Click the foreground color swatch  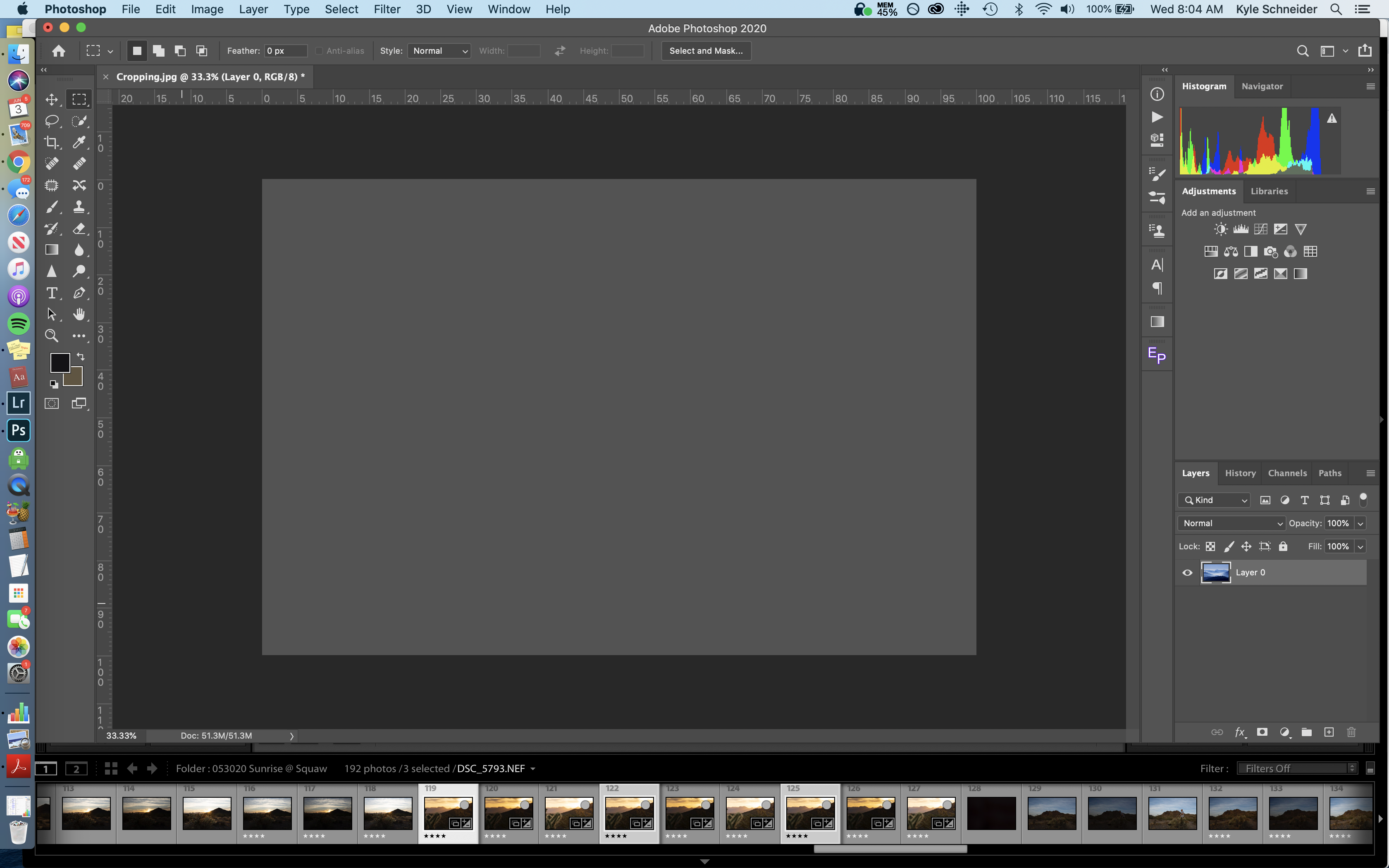(60, 362)
